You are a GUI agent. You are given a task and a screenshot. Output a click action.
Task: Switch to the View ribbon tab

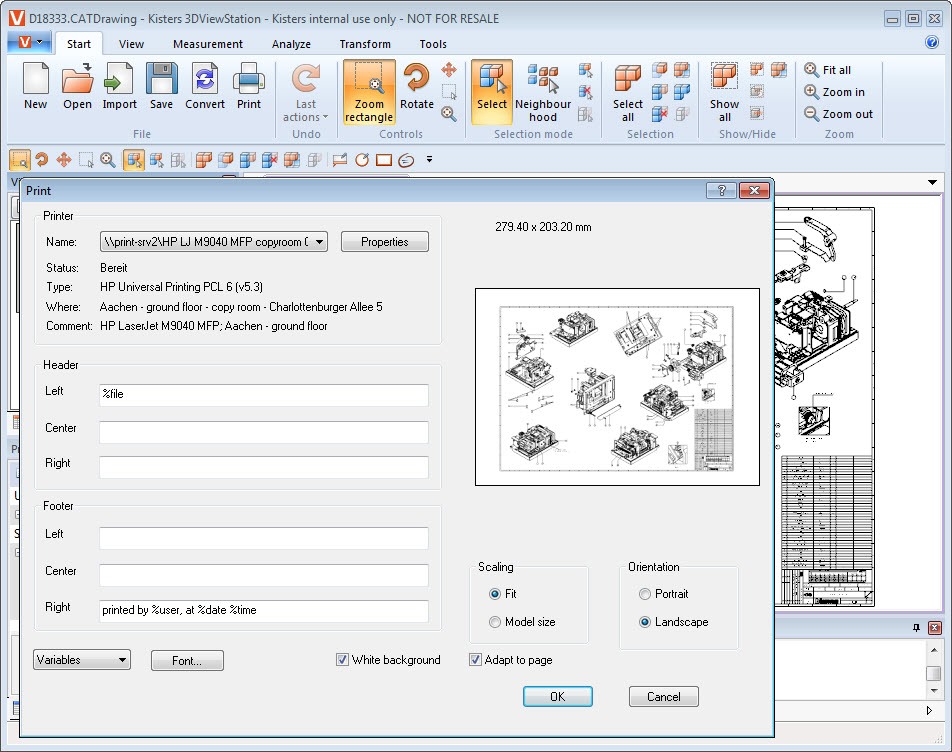[x=131, y=44]
